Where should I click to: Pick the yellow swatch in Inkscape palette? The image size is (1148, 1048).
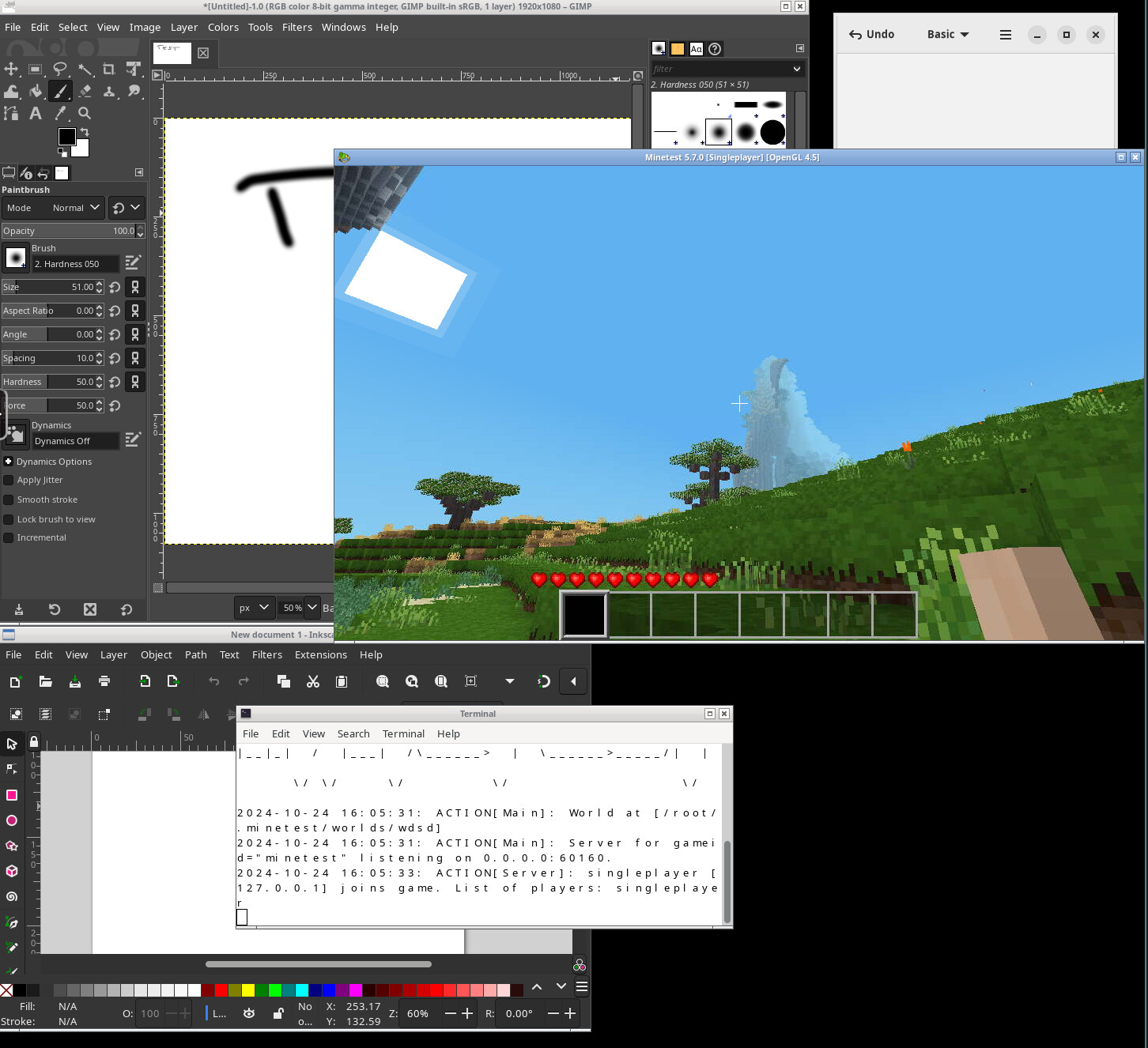[x=248, y=990]
